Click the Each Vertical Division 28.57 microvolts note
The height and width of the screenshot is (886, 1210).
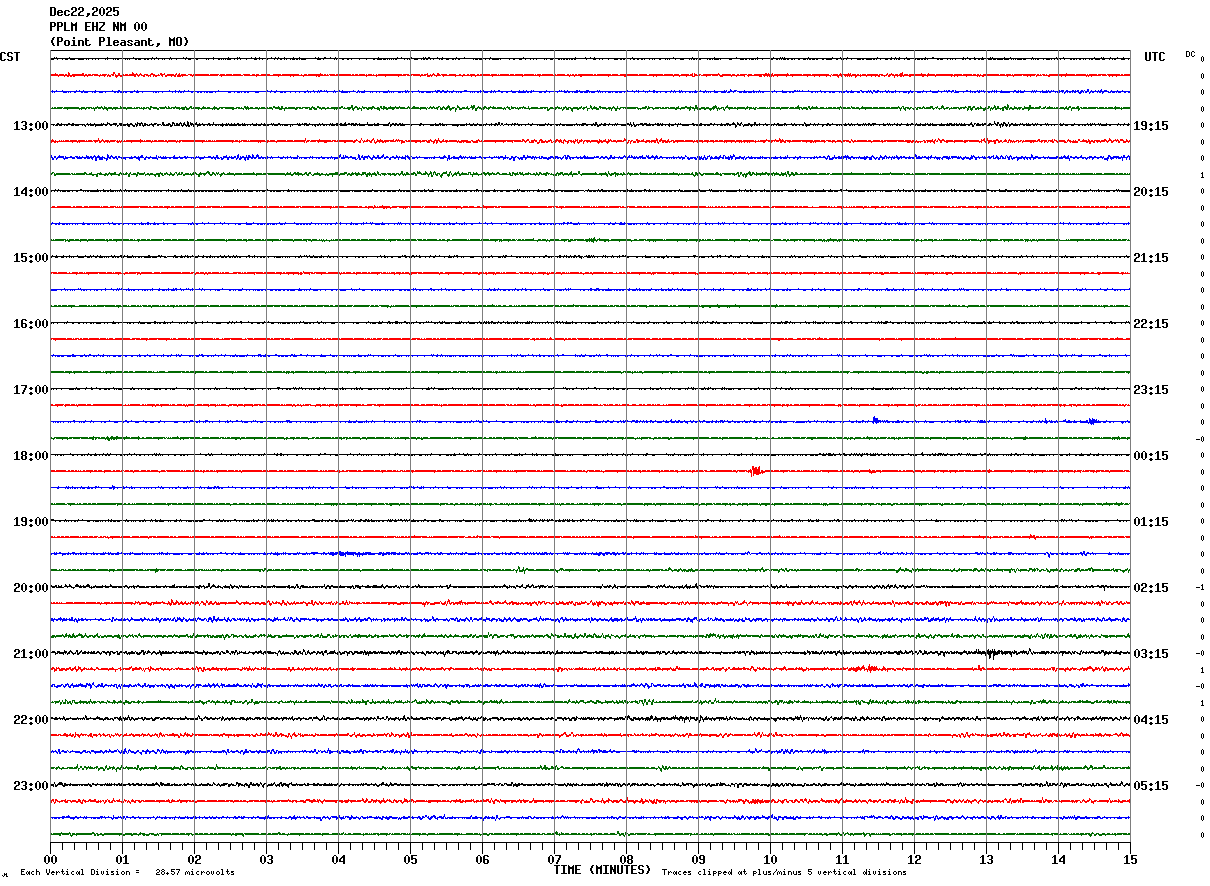click(x=127, y=873)
